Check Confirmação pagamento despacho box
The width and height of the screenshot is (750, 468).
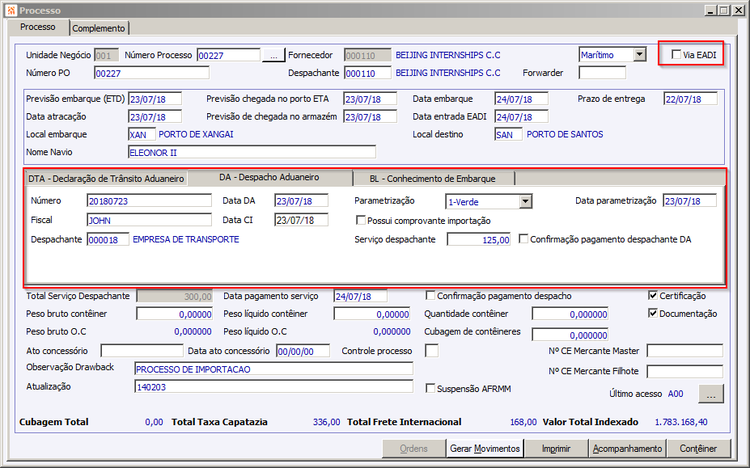(430, 296)
